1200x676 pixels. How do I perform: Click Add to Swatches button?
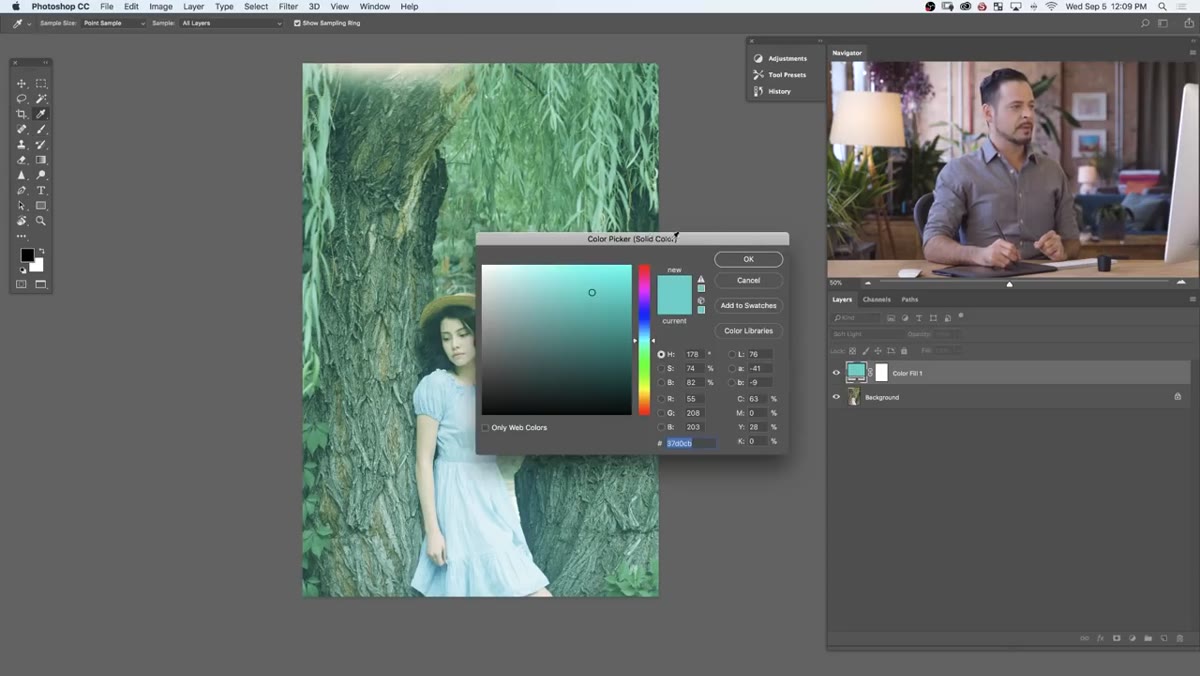748,305
